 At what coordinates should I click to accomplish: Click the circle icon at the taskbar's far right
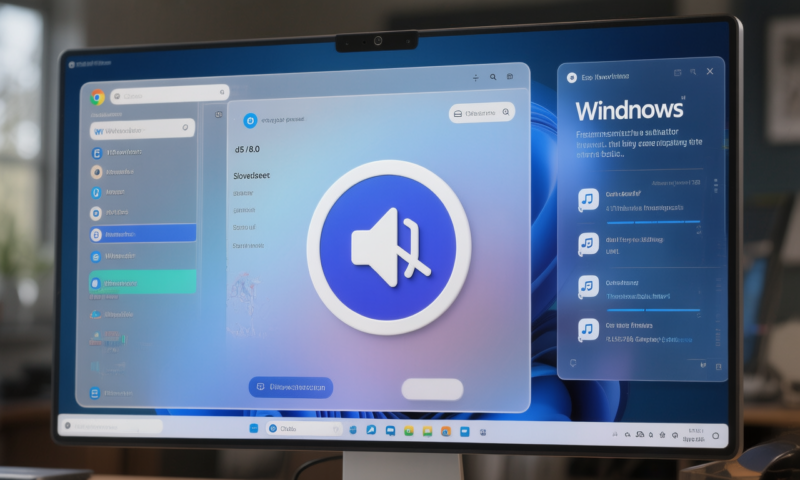[715, 436]
